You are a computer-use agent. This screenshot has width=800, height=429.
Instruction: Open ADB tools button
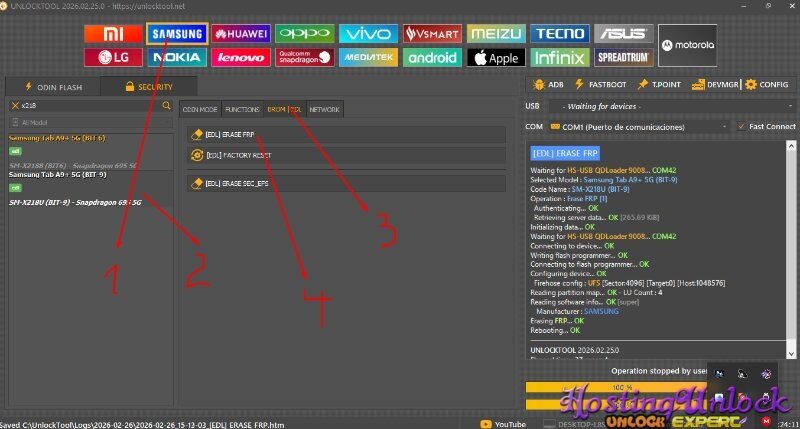pyautogui.click(x=548, y=85)
